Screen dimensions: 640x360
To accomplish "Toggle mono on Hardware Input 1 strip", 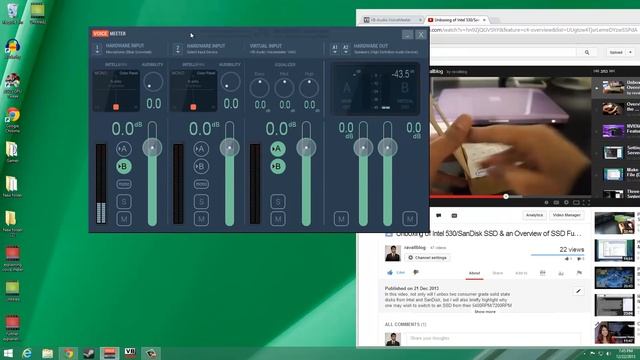I will (x=124, y=184).
